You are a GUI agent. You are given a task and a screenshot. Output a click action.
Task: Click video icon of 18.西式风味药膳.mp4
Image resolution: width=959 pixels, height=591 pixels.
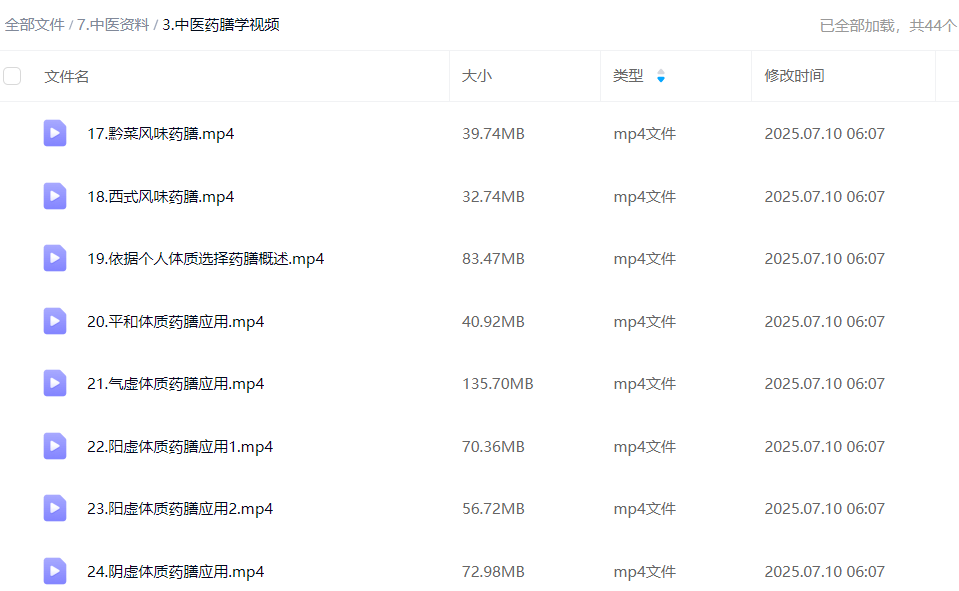55,196
